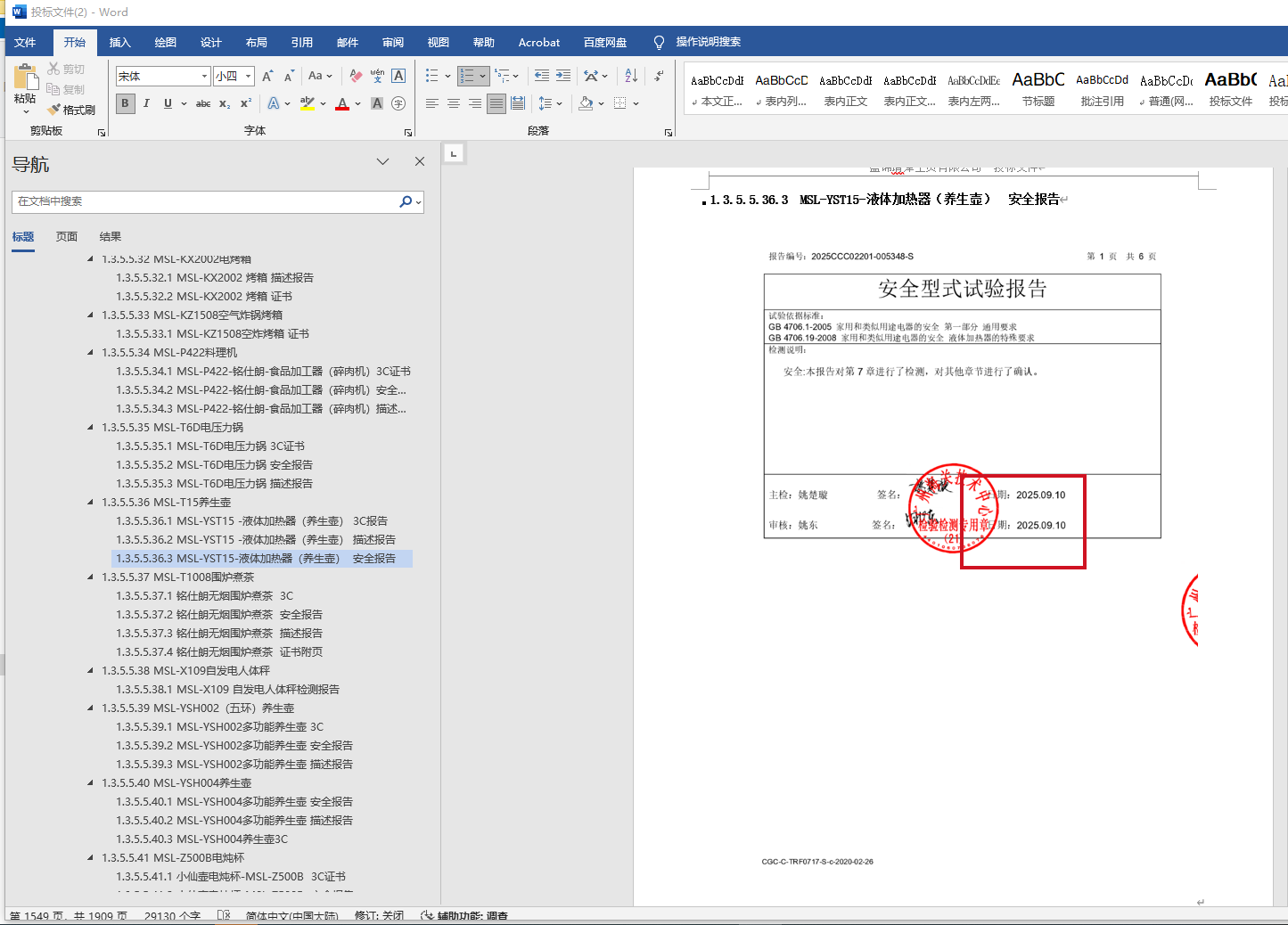This screenshot has height=925, width=1288.
Task: Apply distributed alignment icon
Action: pos(518,103)
